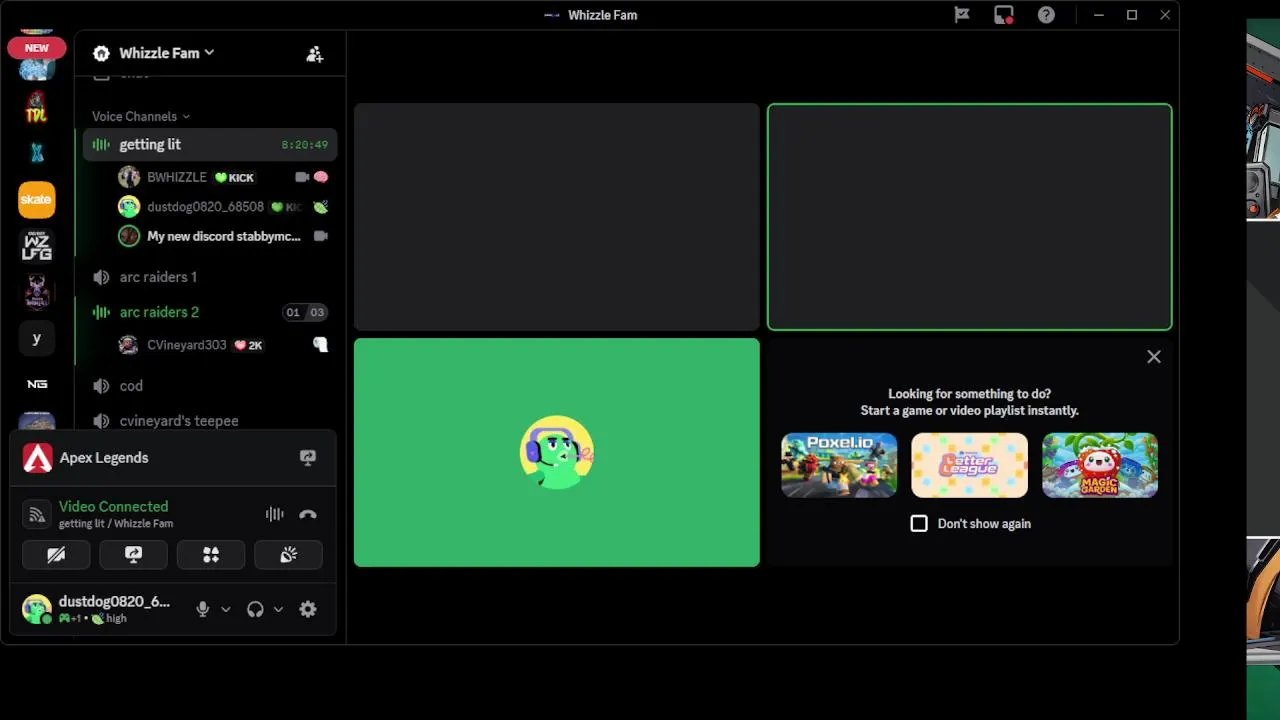Toggle the noise suppression waveform icon
Screen dimensions: 1280x720
coord(274,514)
